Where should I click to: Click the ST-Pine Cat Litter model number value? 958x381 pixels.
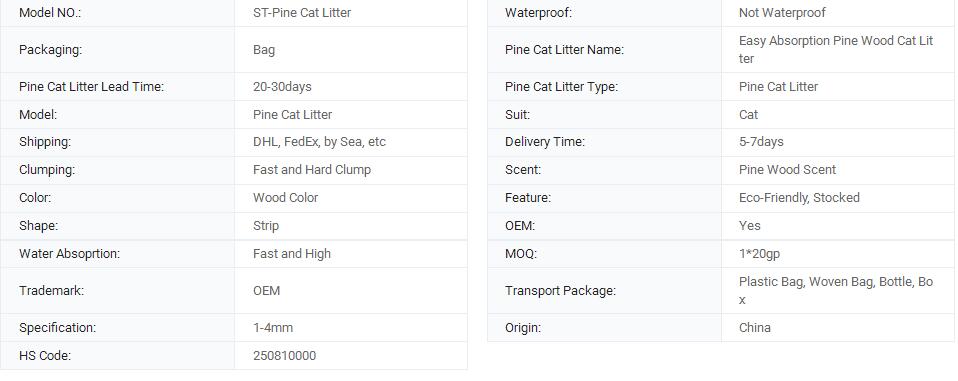[x=302, y=13]
